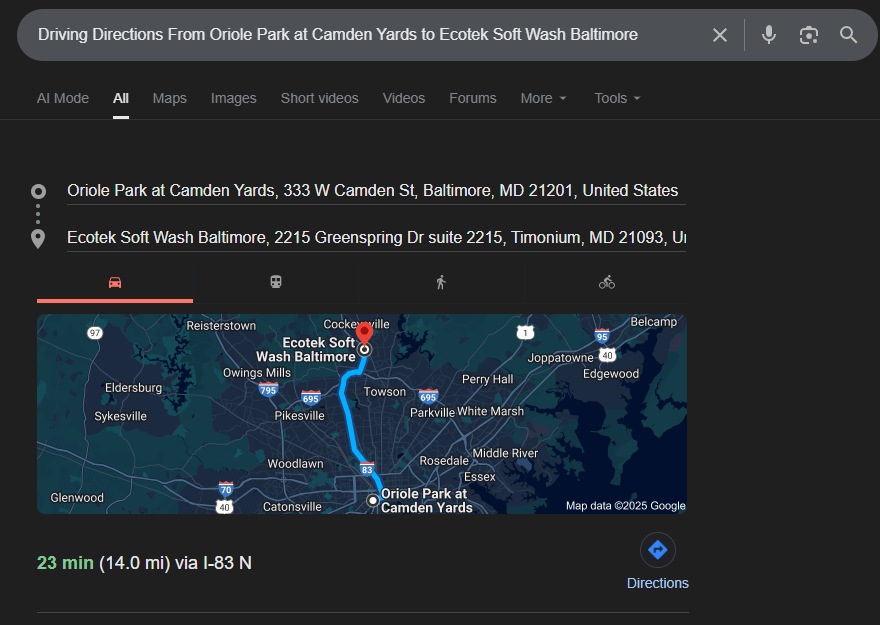Switch to the Images tab

pos(233,98)
